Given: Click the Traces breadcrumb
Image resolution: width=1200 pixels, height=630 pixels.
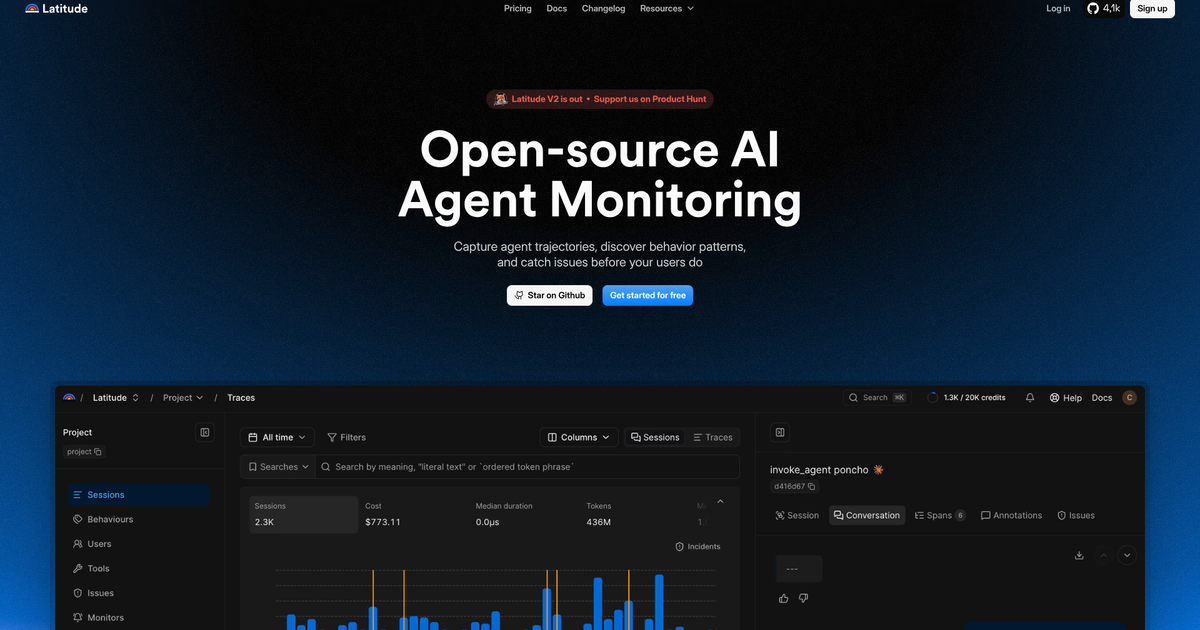Looking at the screenshot, I should click(241, 398).
